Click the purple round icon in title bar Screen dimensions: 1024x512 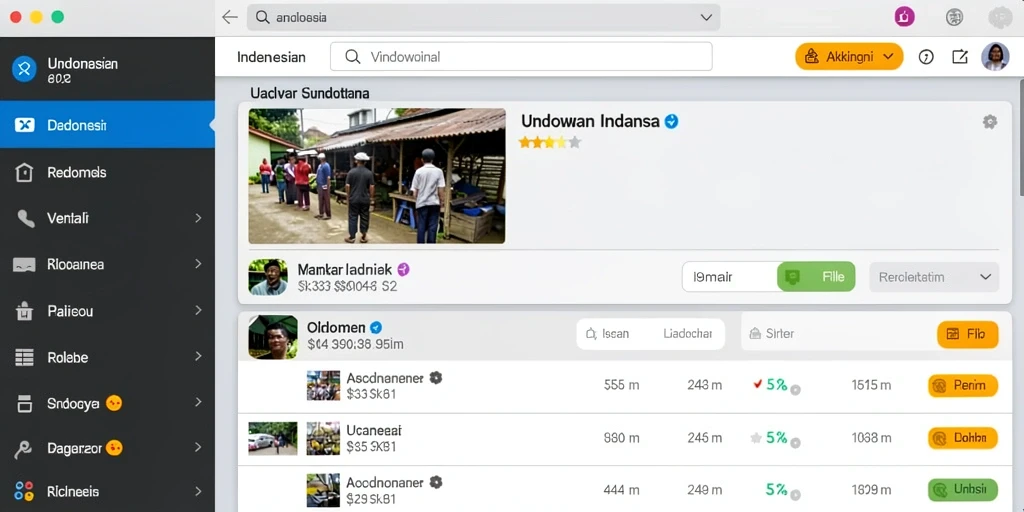[904, 18]
